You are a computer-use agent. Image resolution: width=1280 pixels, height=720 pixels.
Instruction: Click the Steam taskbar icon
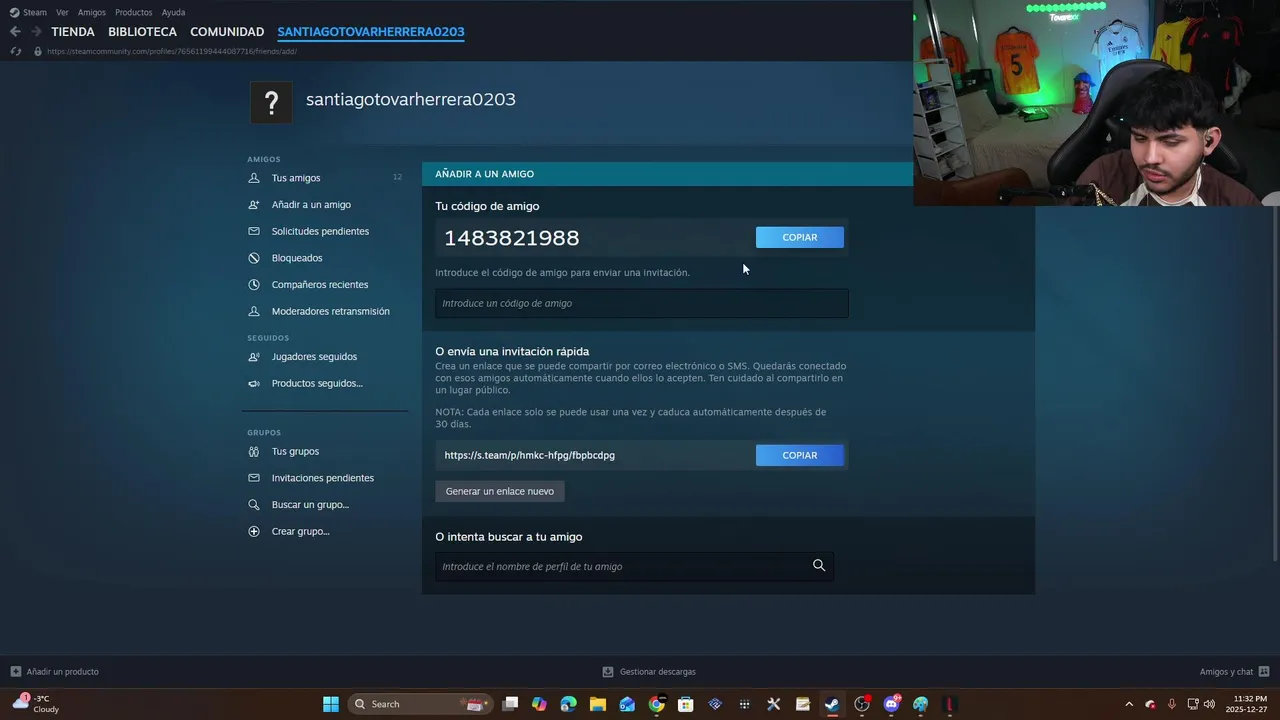tap(832, 704)
